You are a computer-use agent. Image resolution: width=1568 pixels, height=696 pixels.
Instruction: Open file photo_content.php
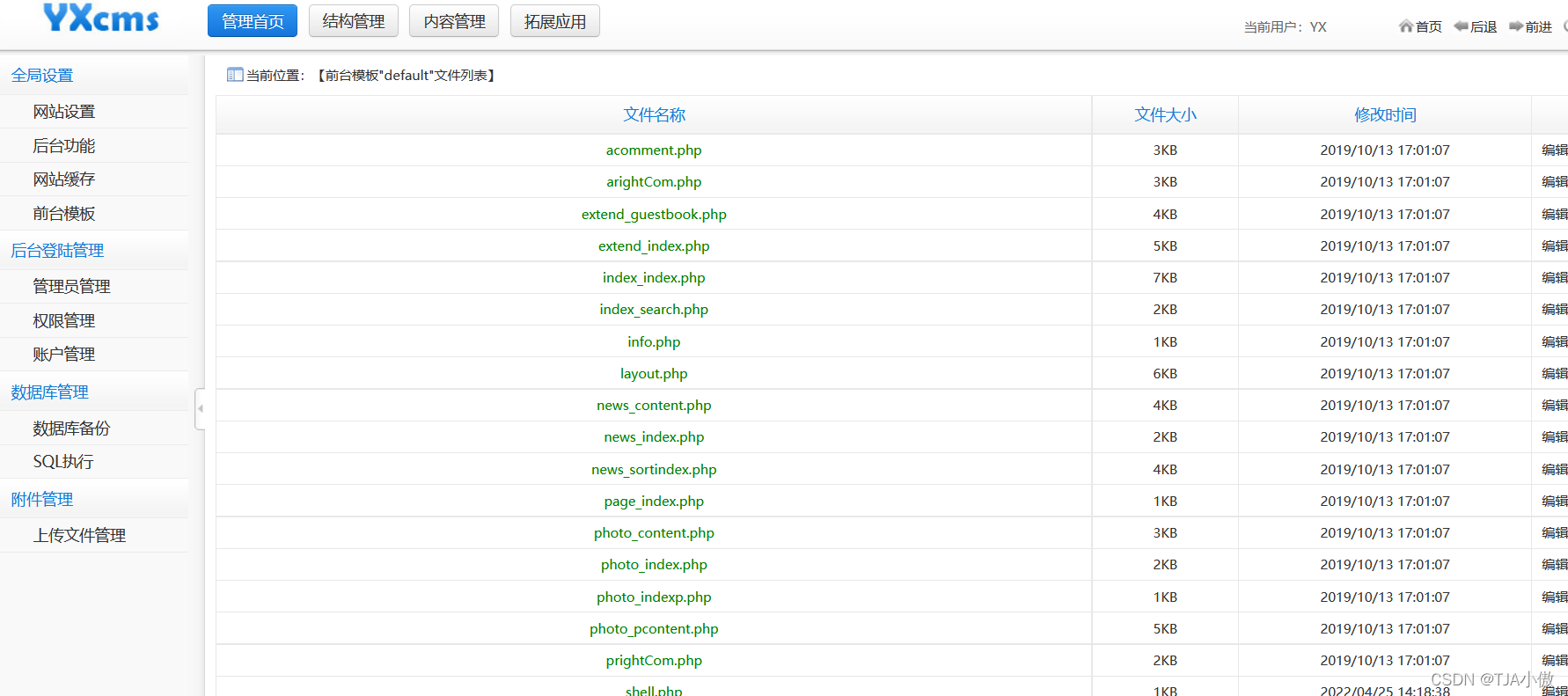(x=654, y=533)
